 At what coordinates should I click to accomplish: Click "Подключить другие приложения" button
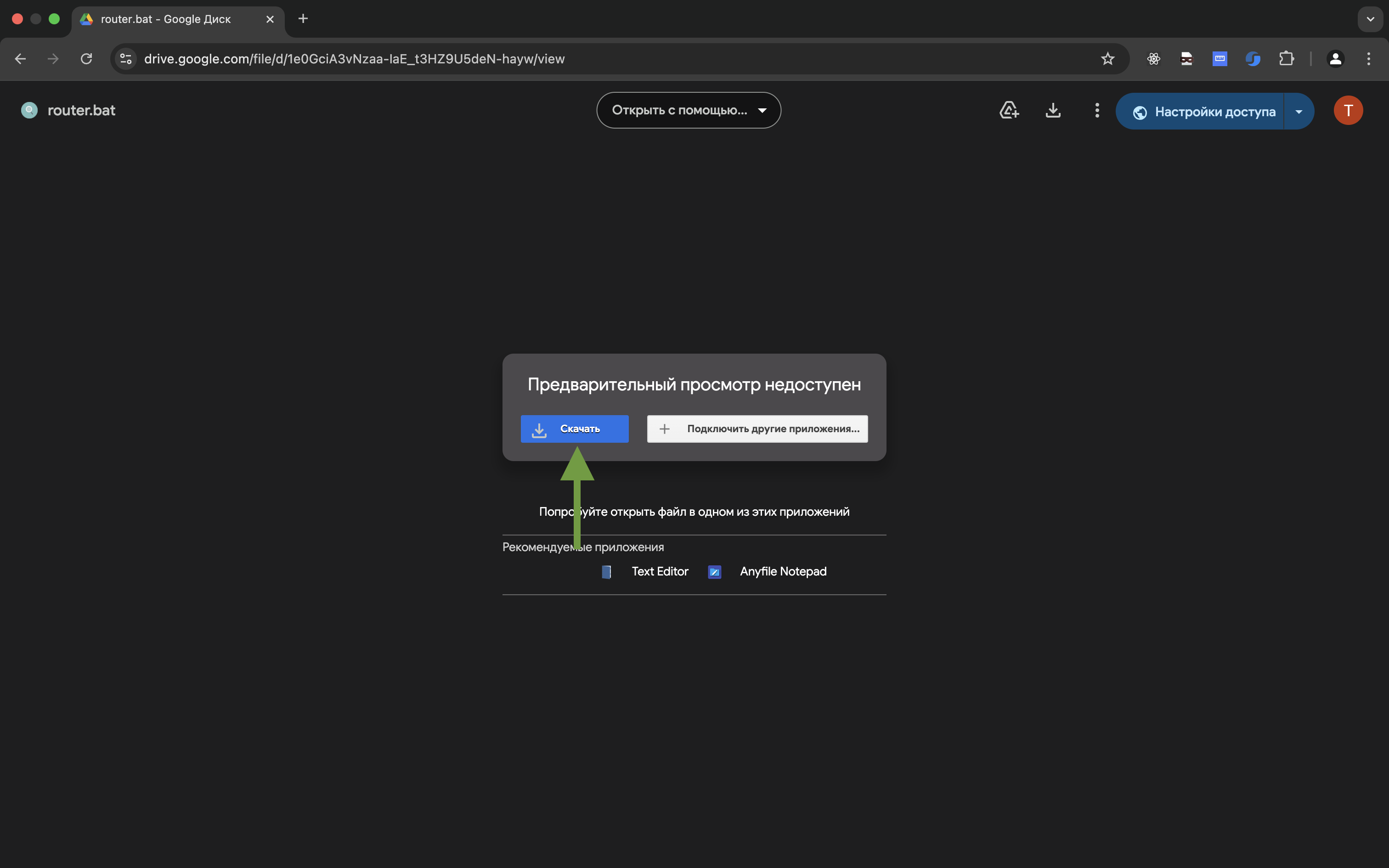tap(757, 429)
